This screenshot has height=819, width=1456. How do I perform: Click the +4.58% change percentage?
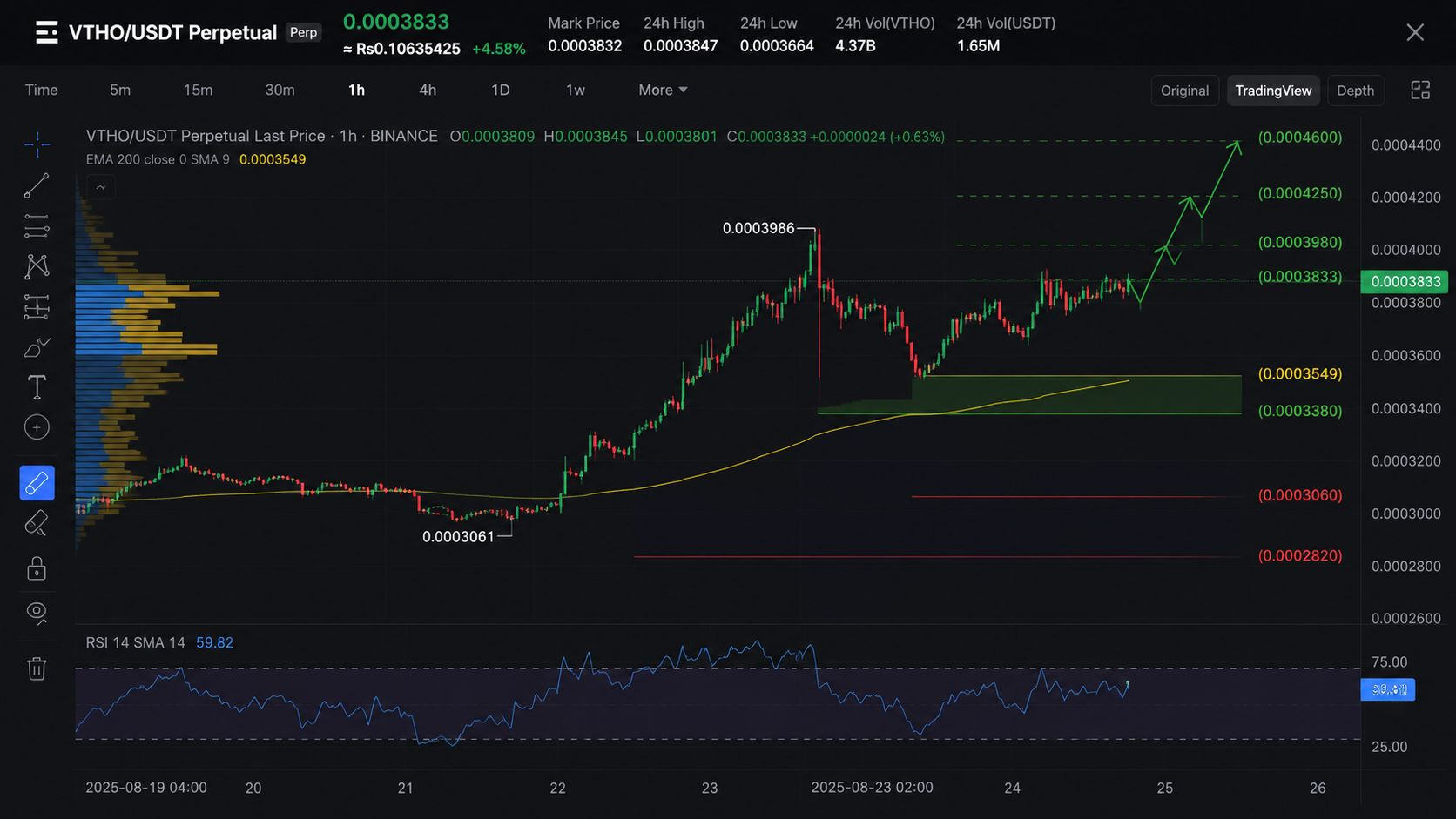[x=499, y=49]
